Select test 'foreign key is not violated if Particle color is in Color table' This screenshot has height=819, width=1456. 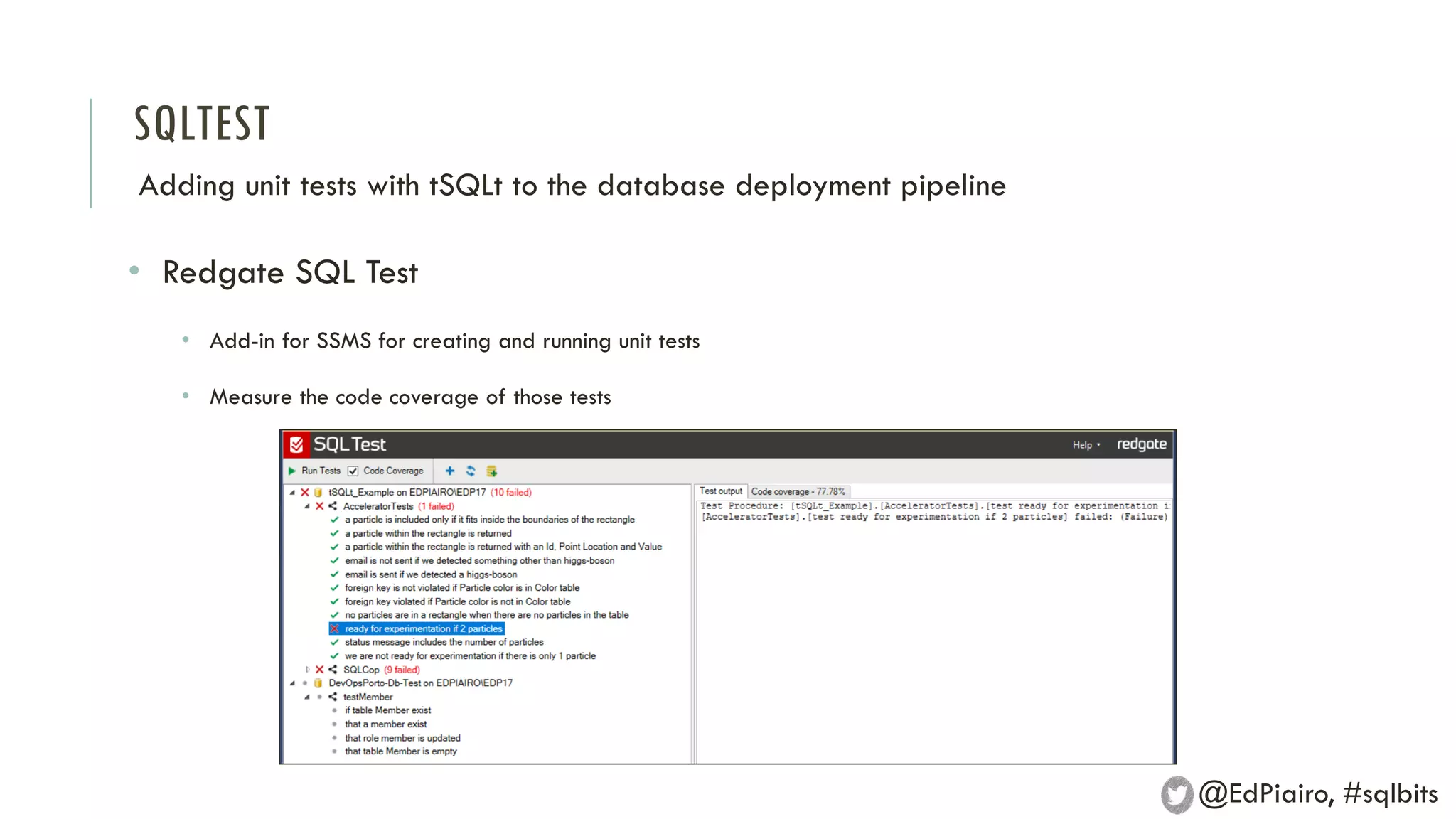pos(462,588)
